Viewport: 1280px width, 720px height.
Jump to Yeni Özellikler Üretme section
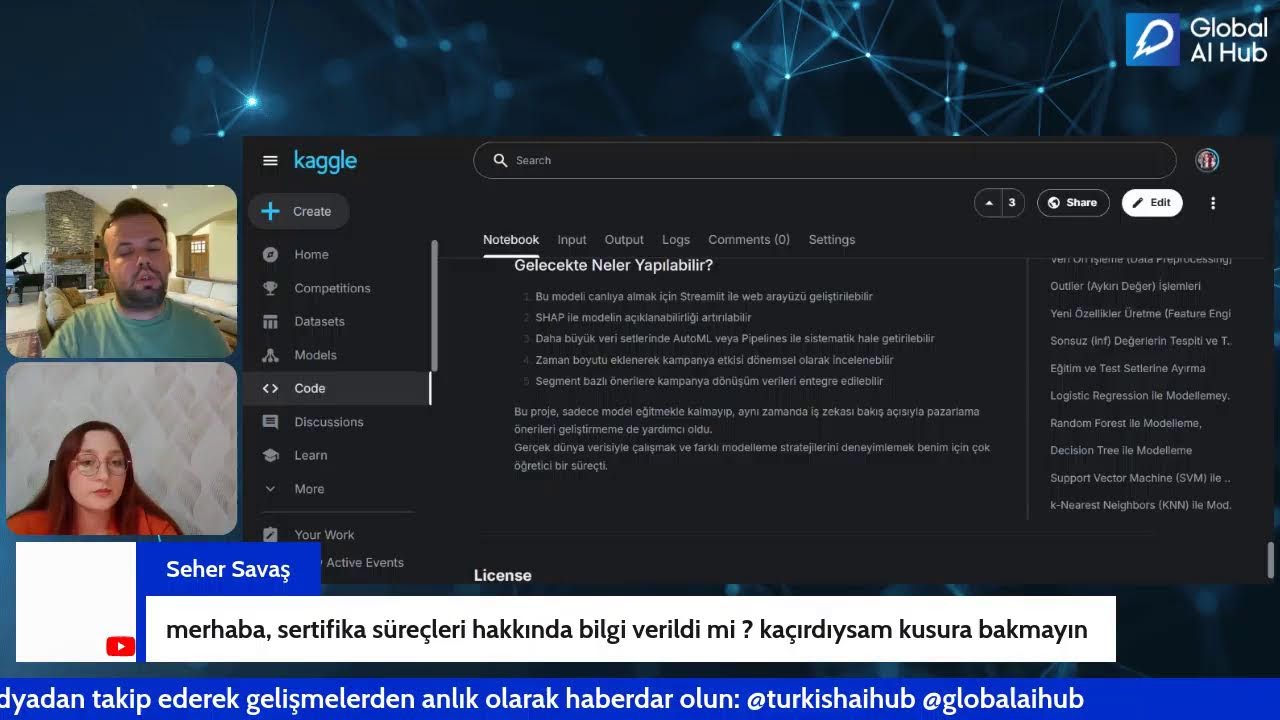1140,314
